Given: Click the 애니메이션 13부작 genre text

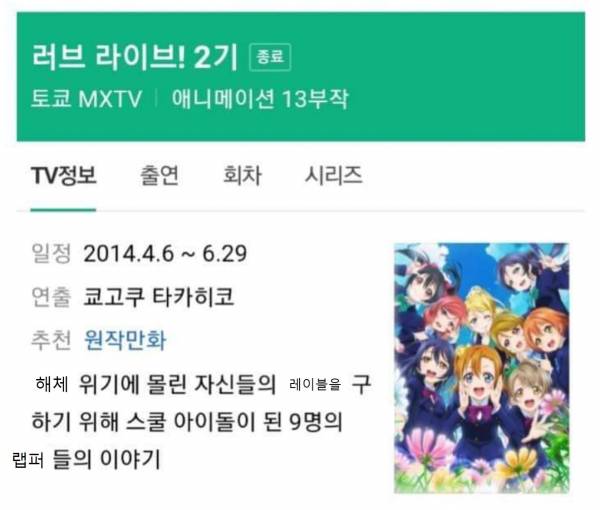Looking at the screenshot, I should [x=260, y=99].
